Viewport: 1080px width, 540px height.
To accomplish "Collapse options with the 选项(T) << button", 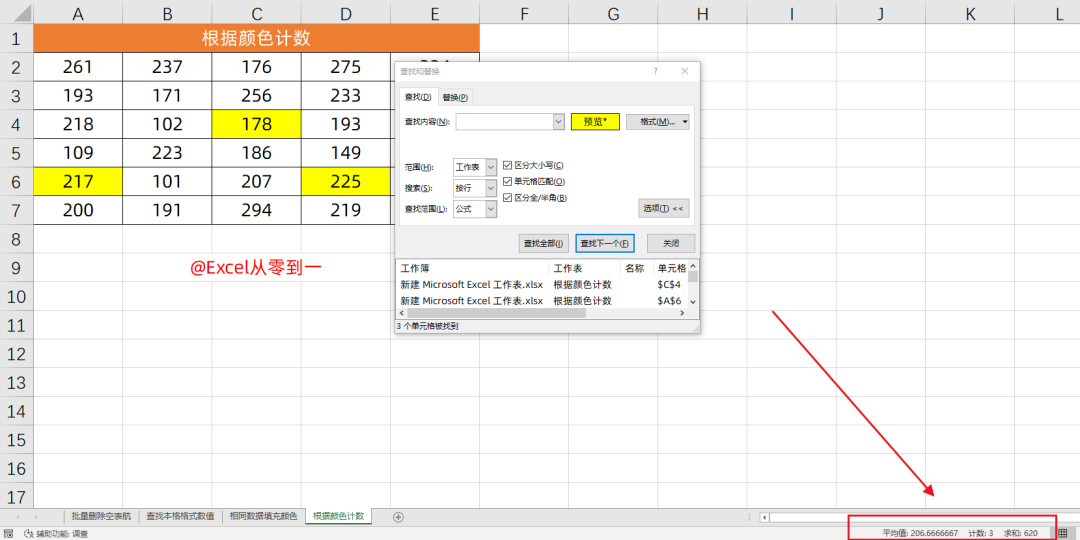I will pos(663,209).
